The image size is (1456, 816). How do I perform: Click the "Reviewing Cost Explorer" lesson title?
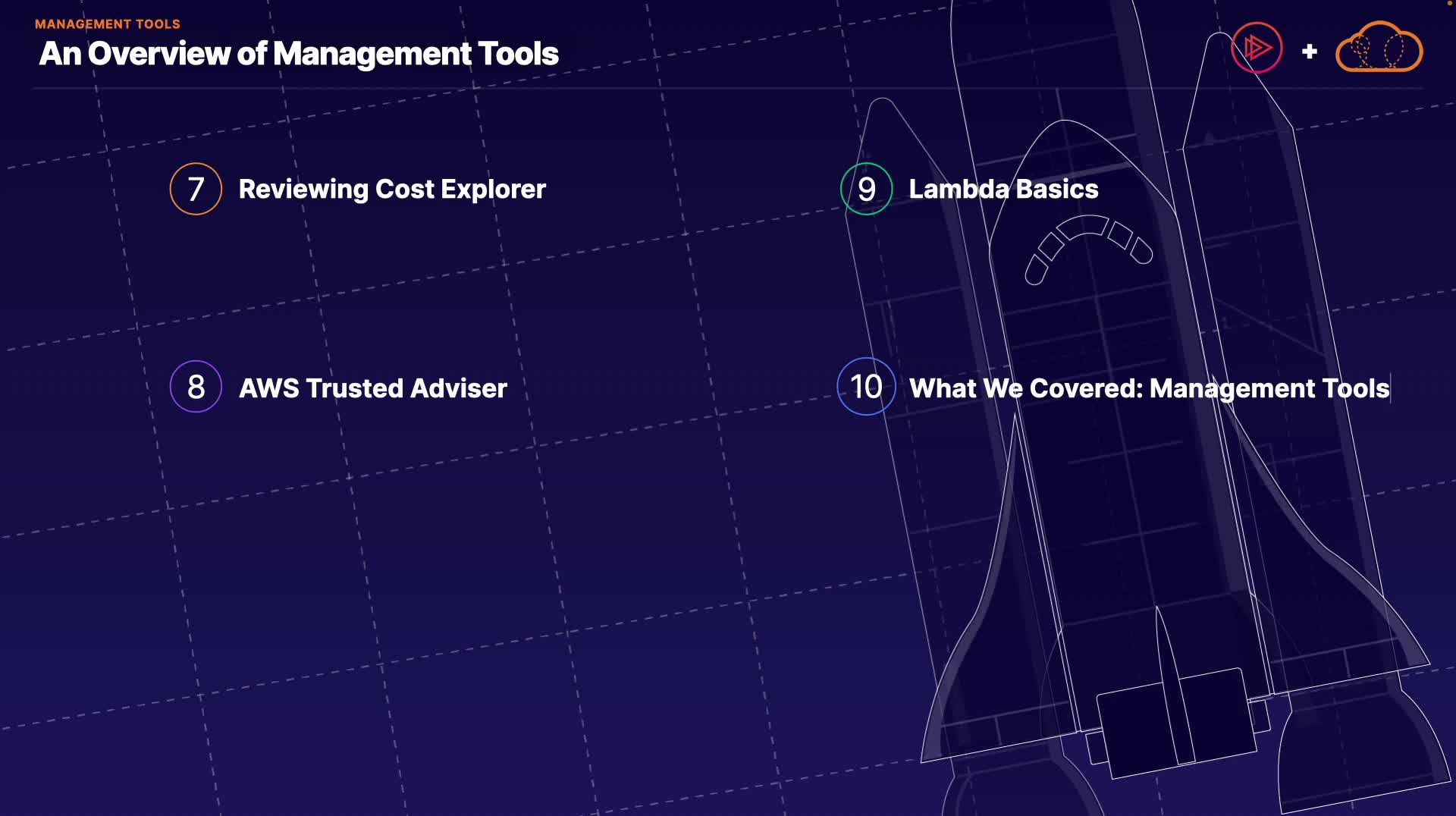pyautogui.click(x=392, y=189)
